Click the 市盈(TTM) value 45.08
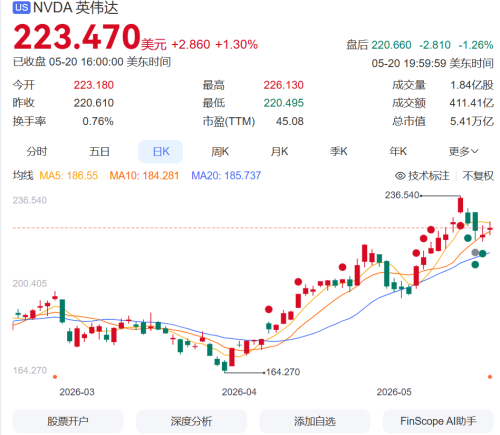This screenshot has height=435, width=500. (x=290, y=121)
